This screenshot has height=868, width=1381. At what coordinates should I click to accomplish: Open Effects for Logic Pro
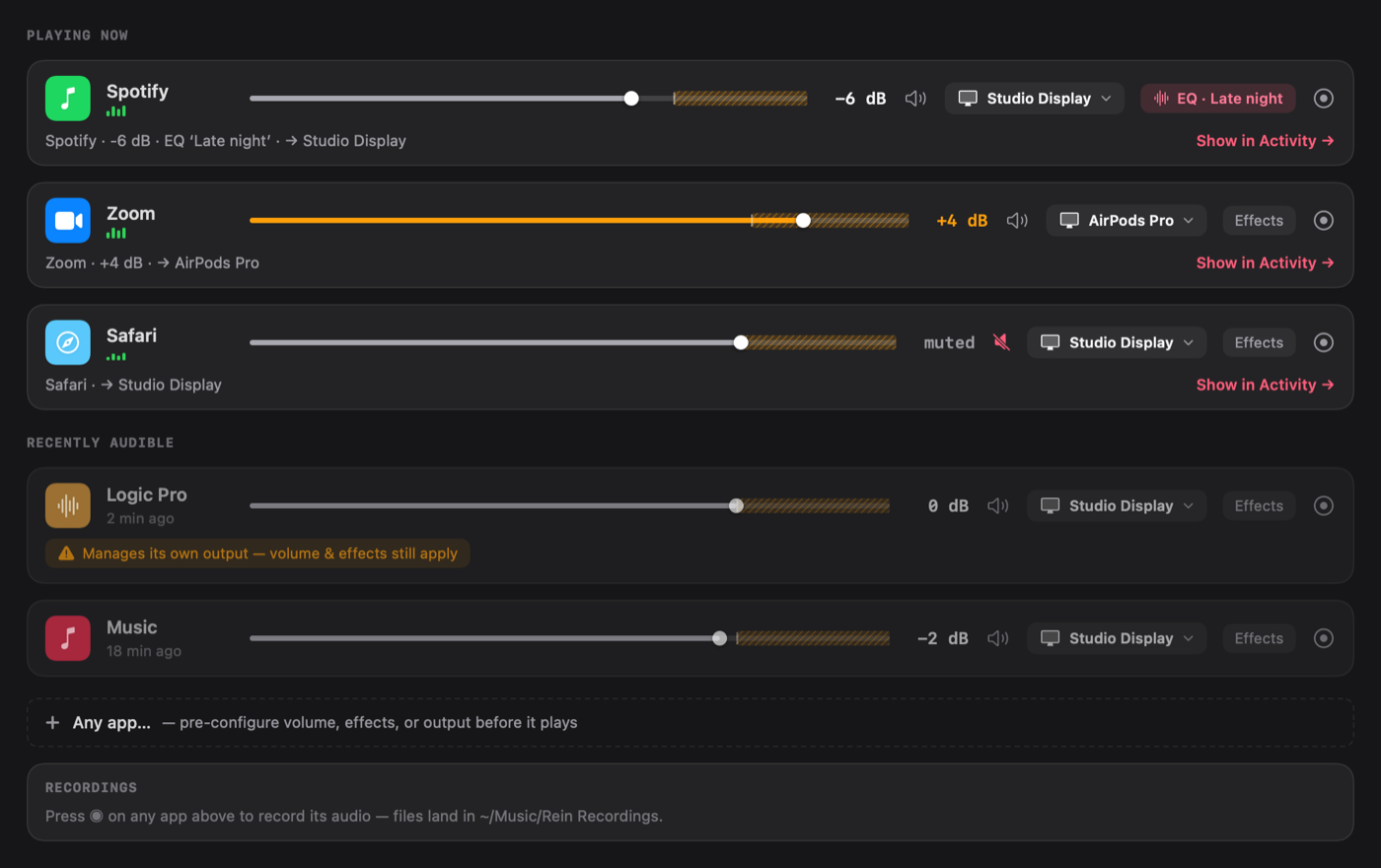[x=1259, y=506]
